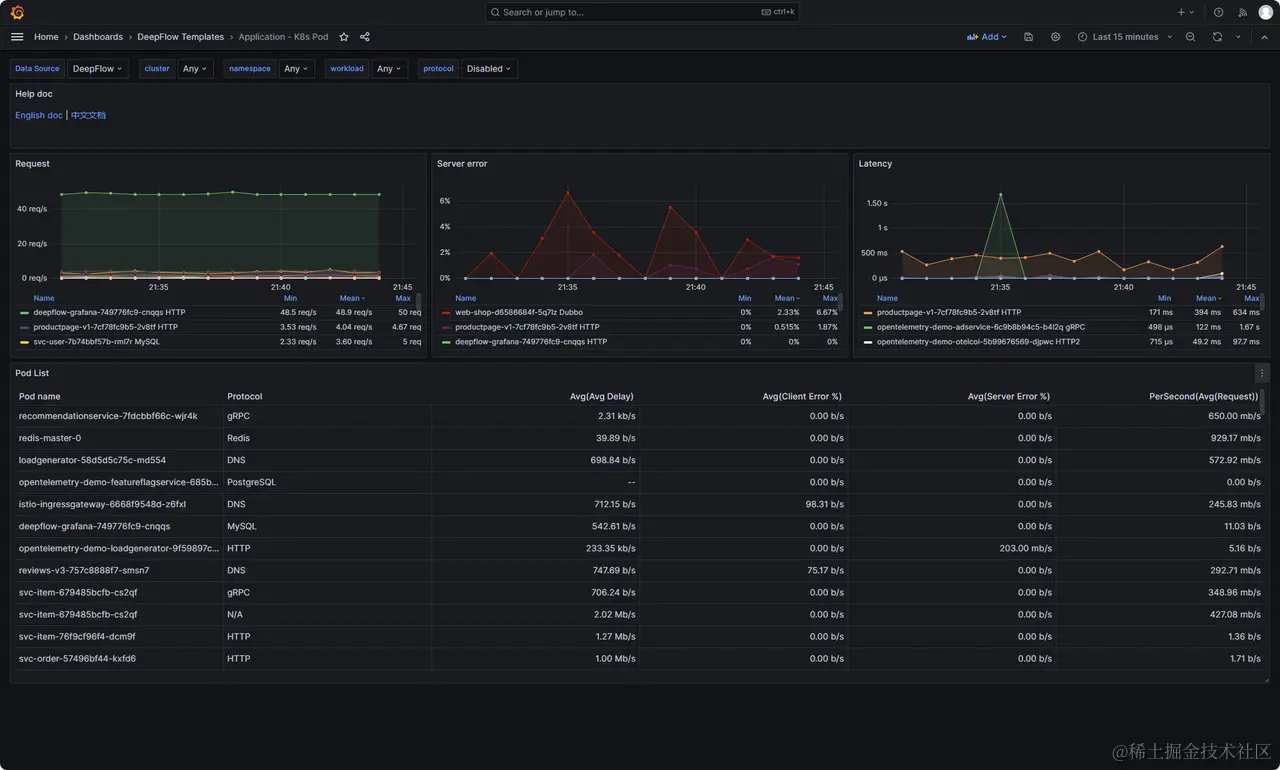Sort Request legend by Mean column
Screen dimensions: 1280x770
(352, 298)
